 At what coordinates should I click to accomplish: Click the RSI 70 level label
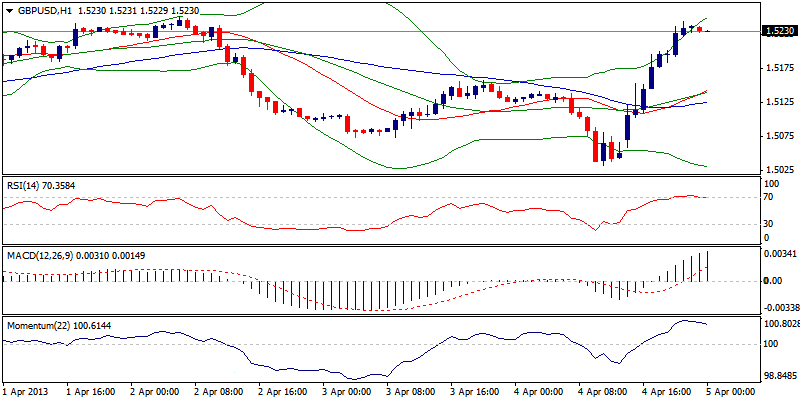[768, 198]
